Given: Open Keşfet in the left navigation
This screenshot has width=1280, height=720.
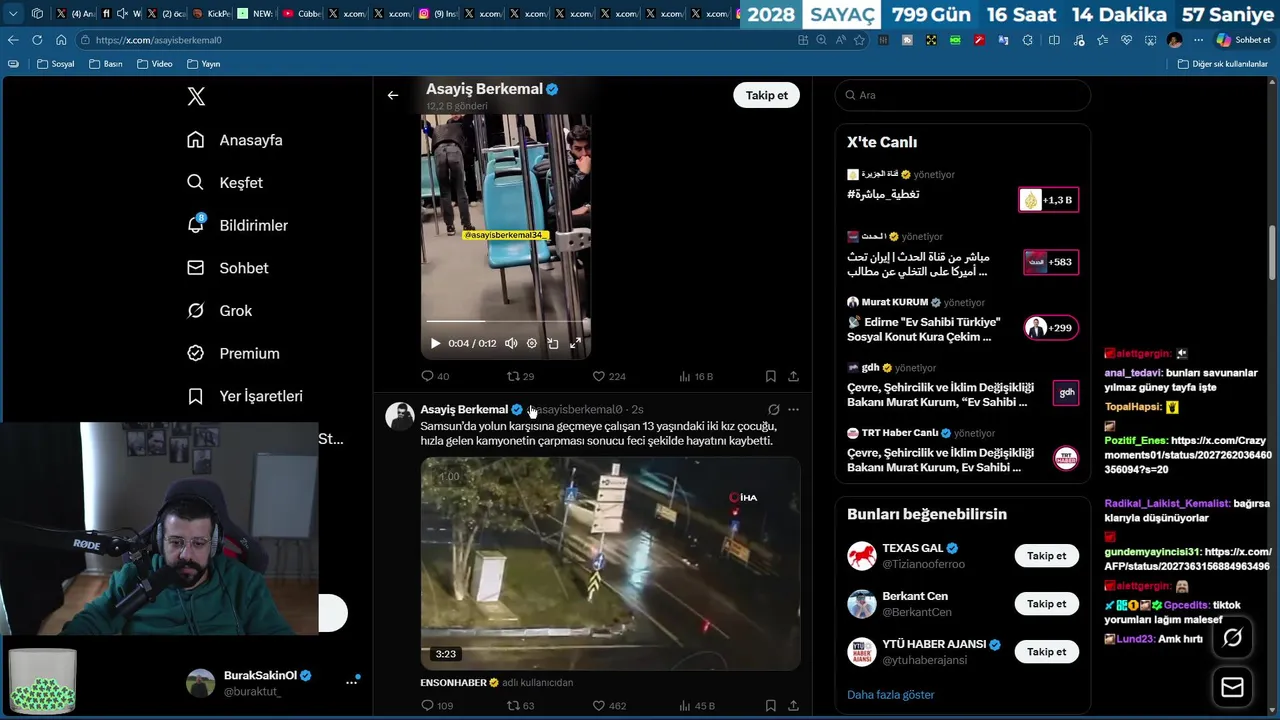Looking at the screenshot, I should pyautogui.click(x=225, y=183).
